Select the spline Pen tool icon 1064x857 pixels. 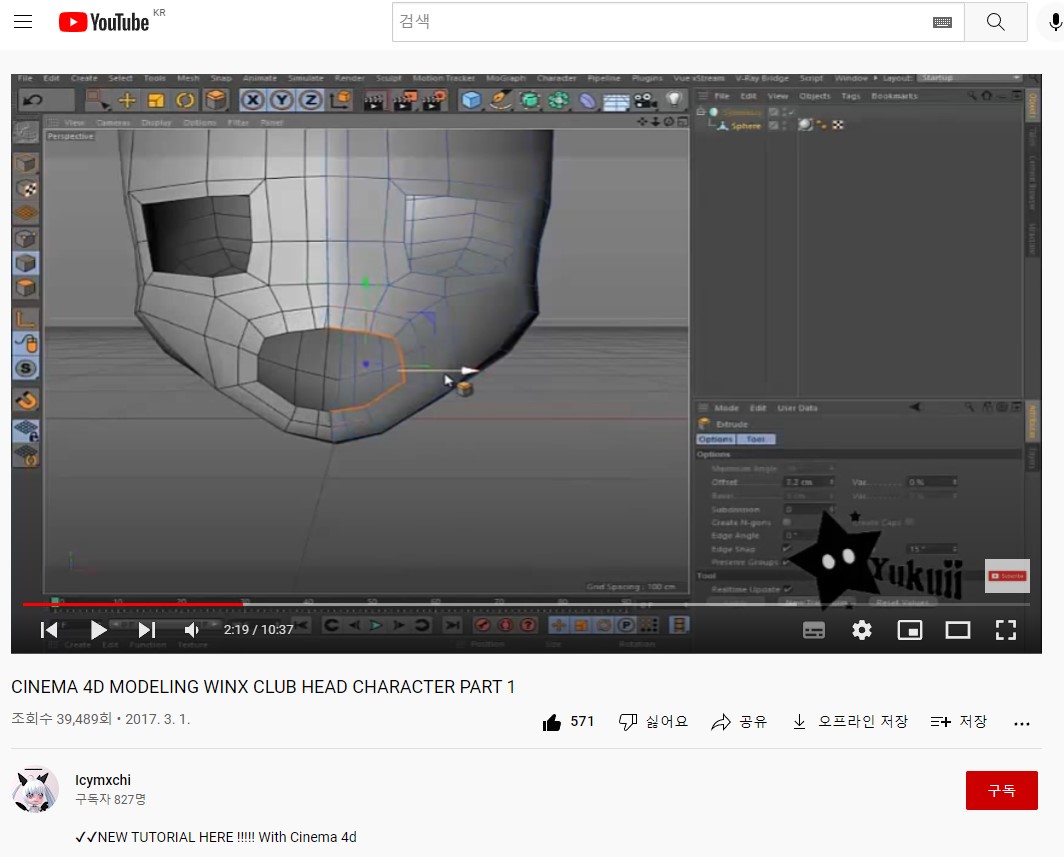[x=501, y=100]
